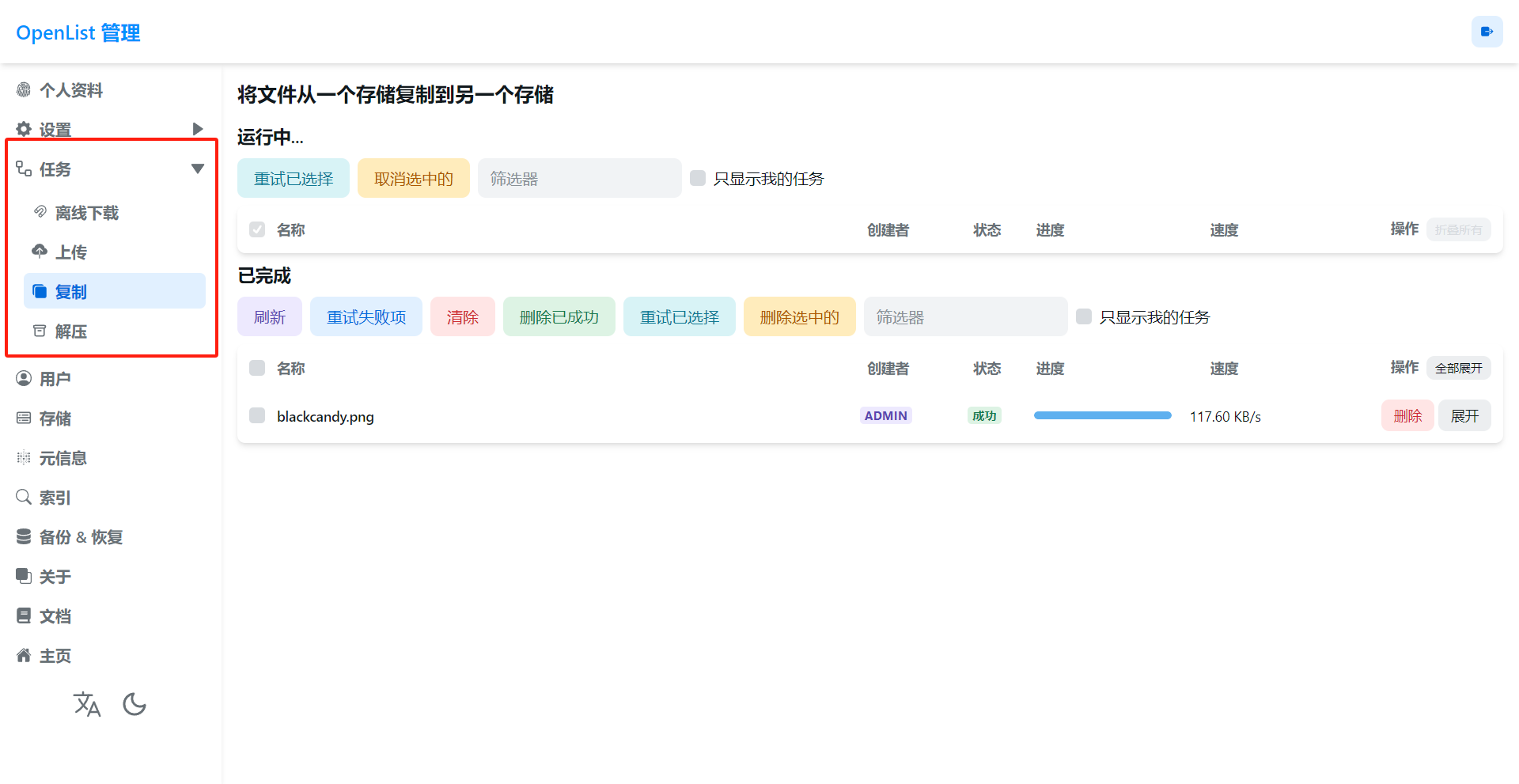The image size is (1519, 784).
Task: Click 清除 button
Action: click(463, 316)
